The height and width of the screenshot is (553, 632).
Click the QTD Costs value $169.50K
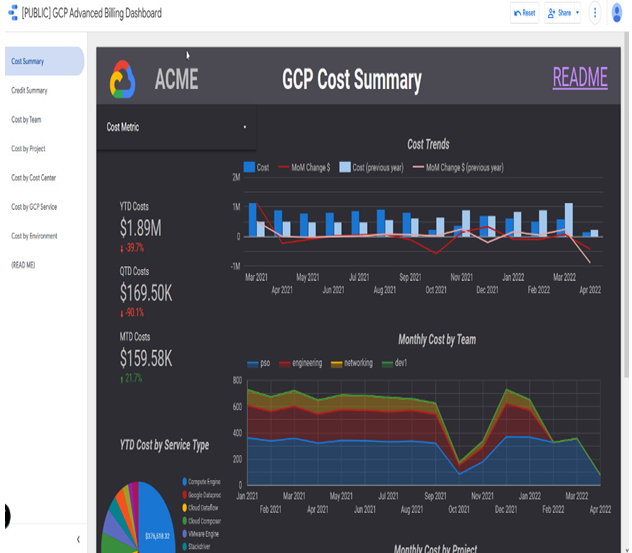click(x=146, y=293)
